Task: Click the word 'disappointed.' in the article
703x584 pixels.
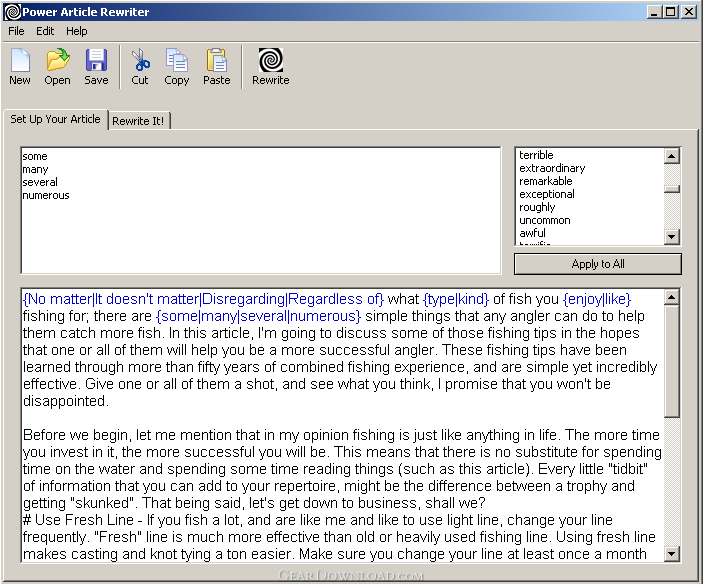Action: point(66,401)
